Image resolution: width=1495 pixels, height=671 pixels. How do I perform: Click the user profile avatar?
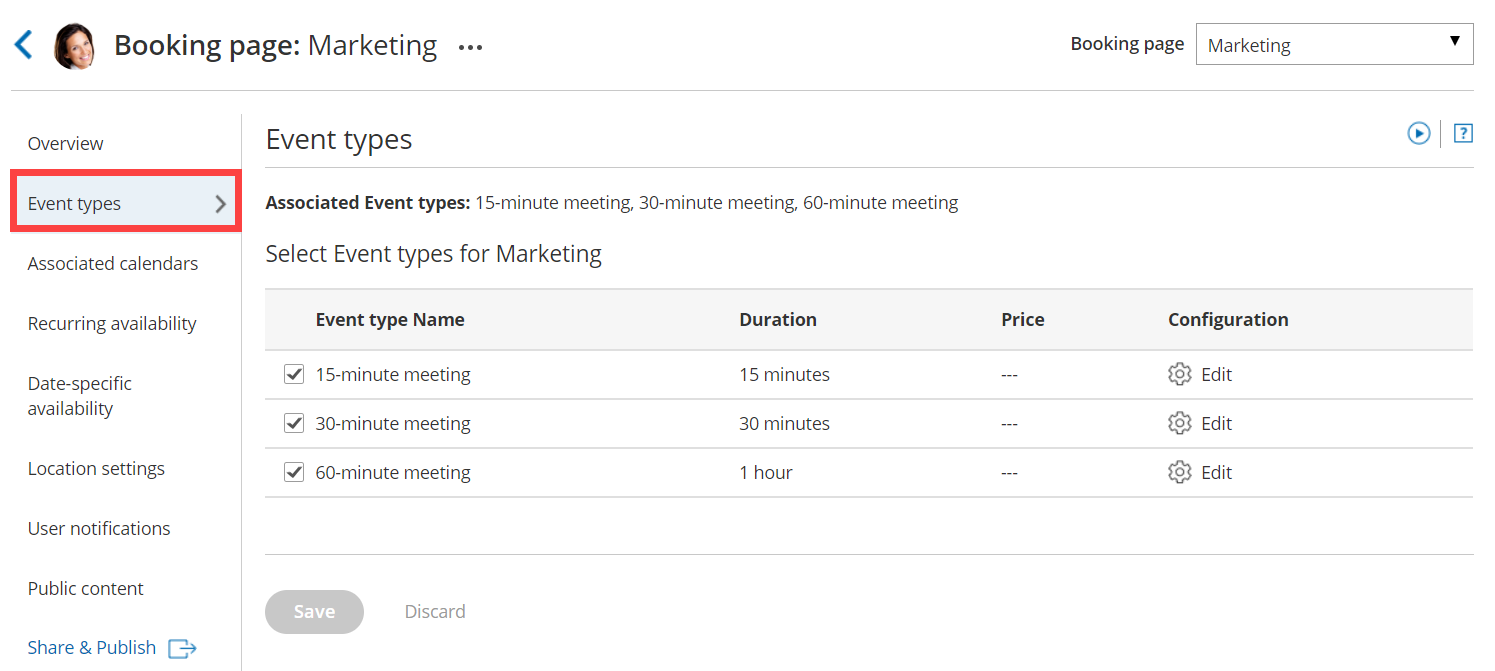coord(73,46)
